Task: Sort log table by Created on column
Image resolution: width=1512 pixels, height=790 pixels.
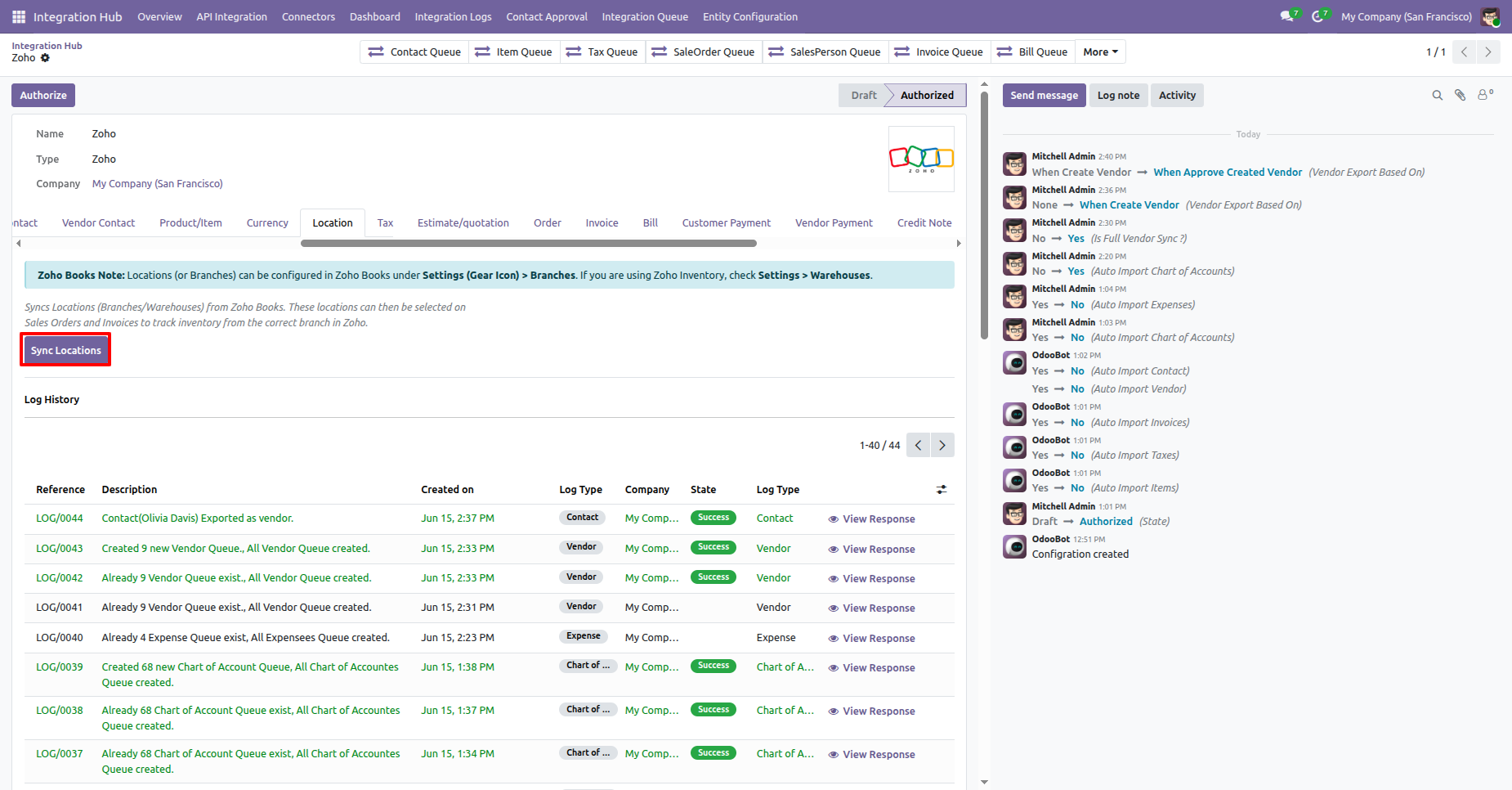Action: click(x=447, y=489)
